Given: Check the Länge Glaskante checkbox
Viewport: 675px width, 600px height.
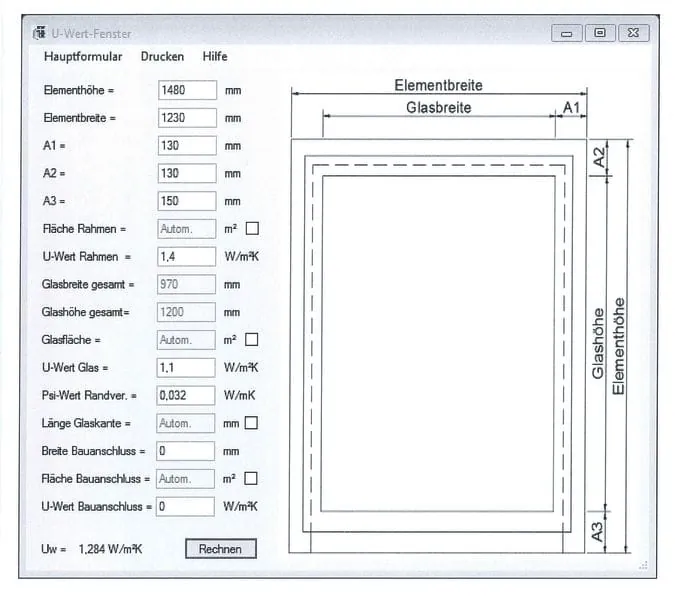Looking at the screenshot, I should pyautogui.click(x=252, y=423).
